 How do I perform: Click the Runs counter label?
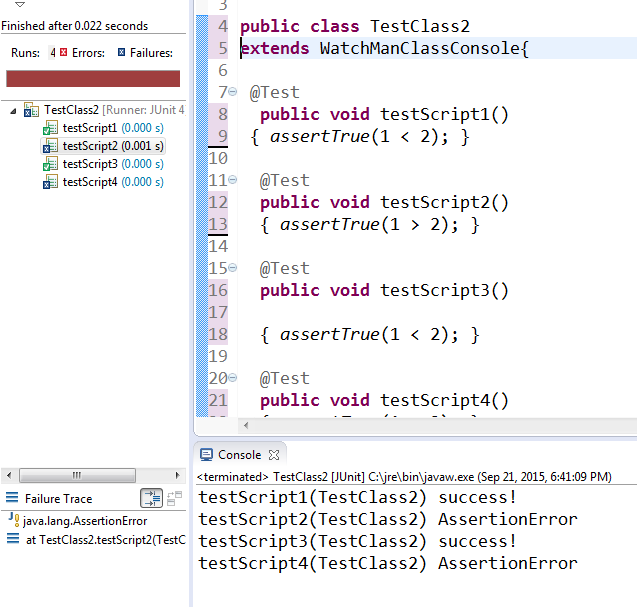[x=26, y=52]
